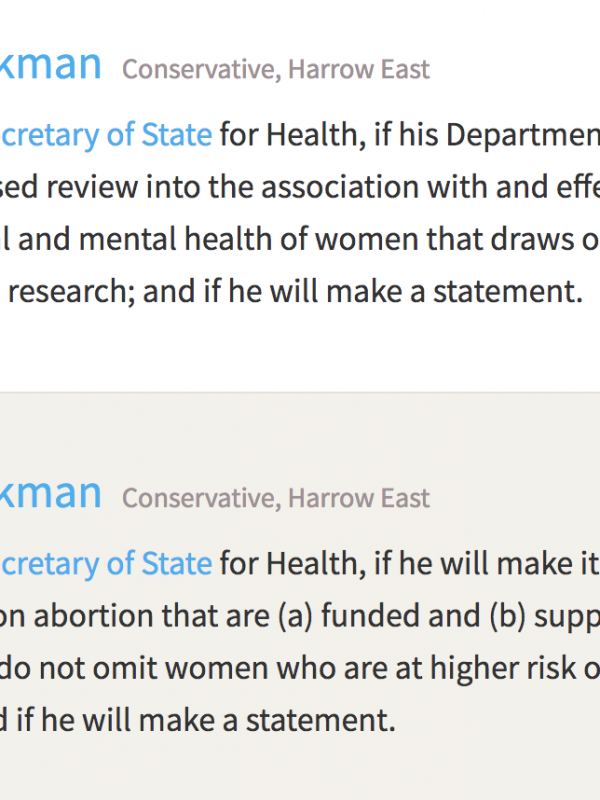Open the MP name link above the Department review question
This screenshot has height=800, width=600.
(x=50, y=65)
